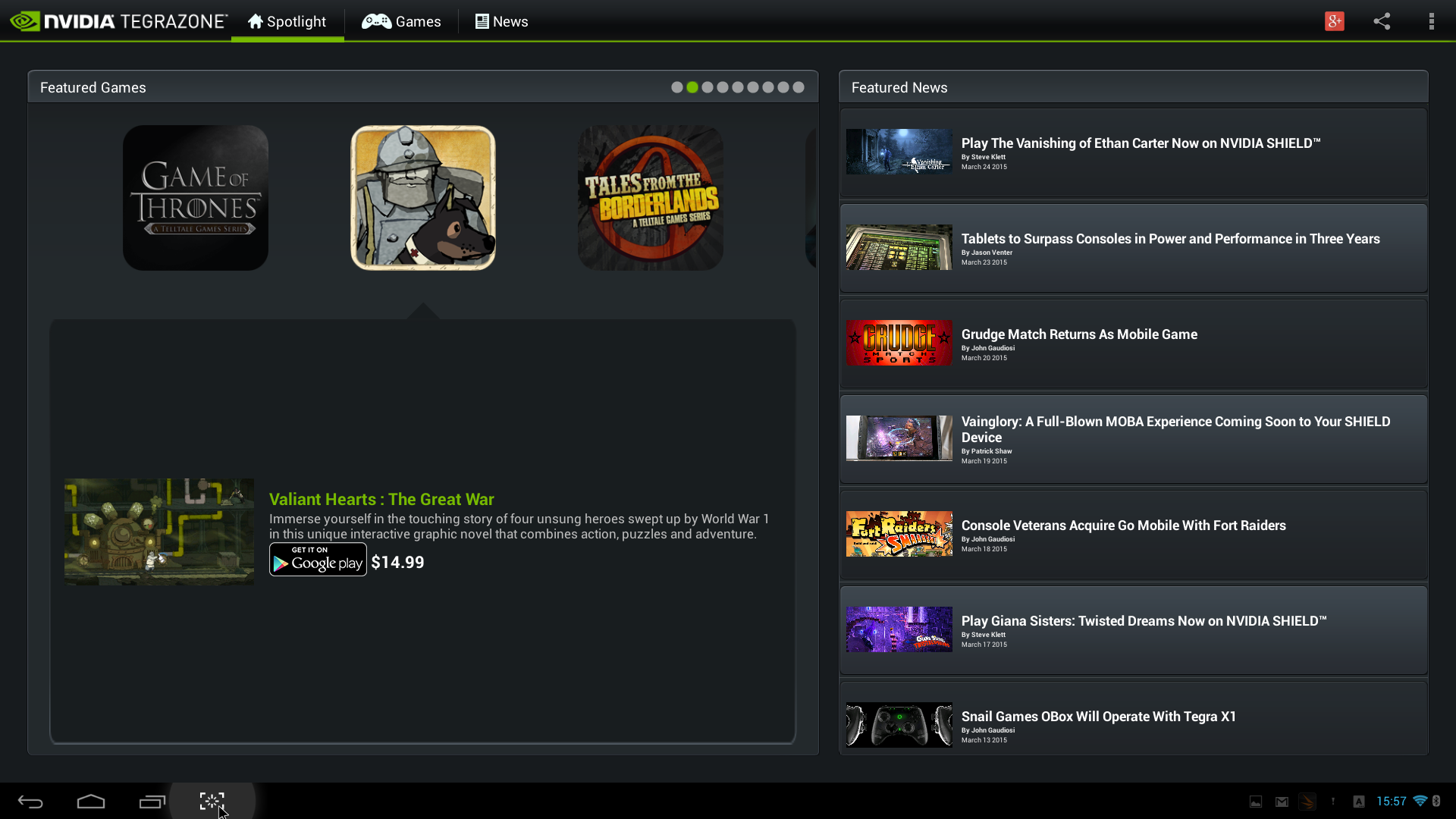Open the Vanishing of Ethan Carter article

coord(1134,152)
